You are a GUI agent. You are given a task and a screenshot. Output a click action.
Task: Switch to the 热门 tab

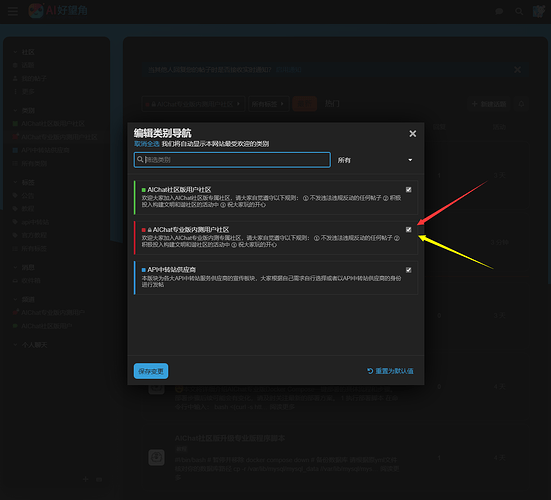click(332, 104)
